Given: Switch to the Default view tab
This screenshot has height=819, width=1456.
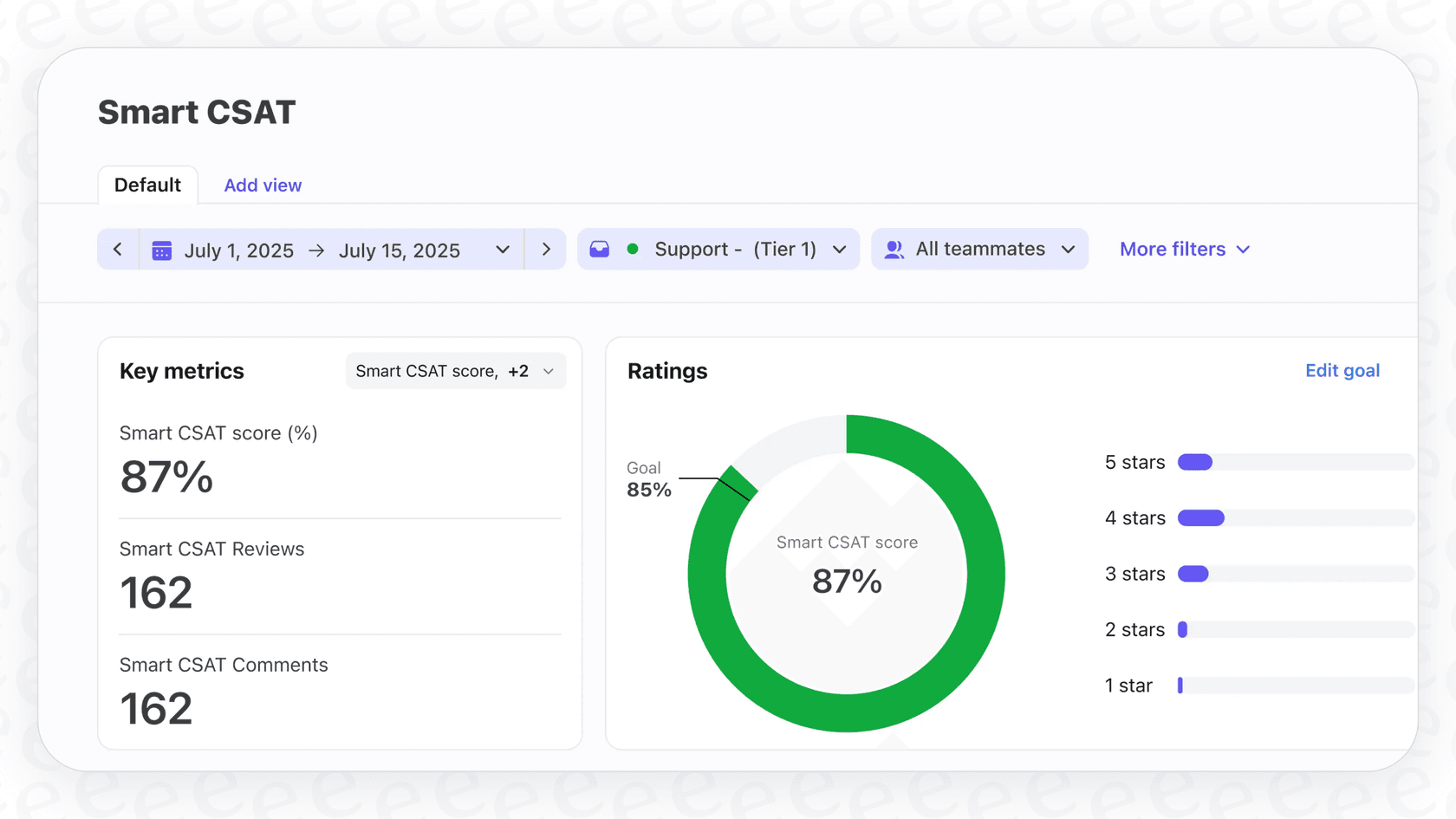Looking at the screenshot, I should [x=147, y=185].
